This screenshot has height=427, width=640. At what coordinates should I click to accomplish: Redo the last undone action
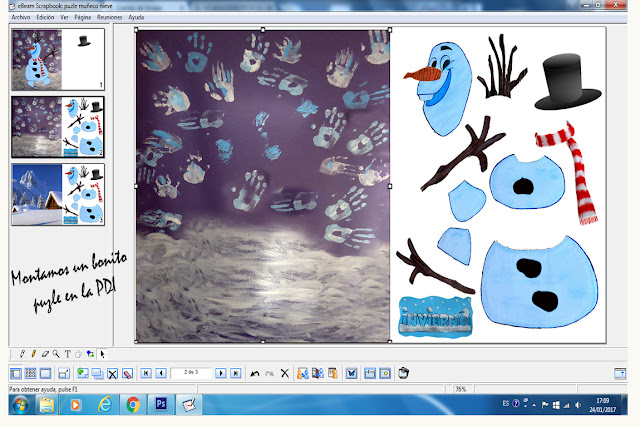click(x=269, y=373)
